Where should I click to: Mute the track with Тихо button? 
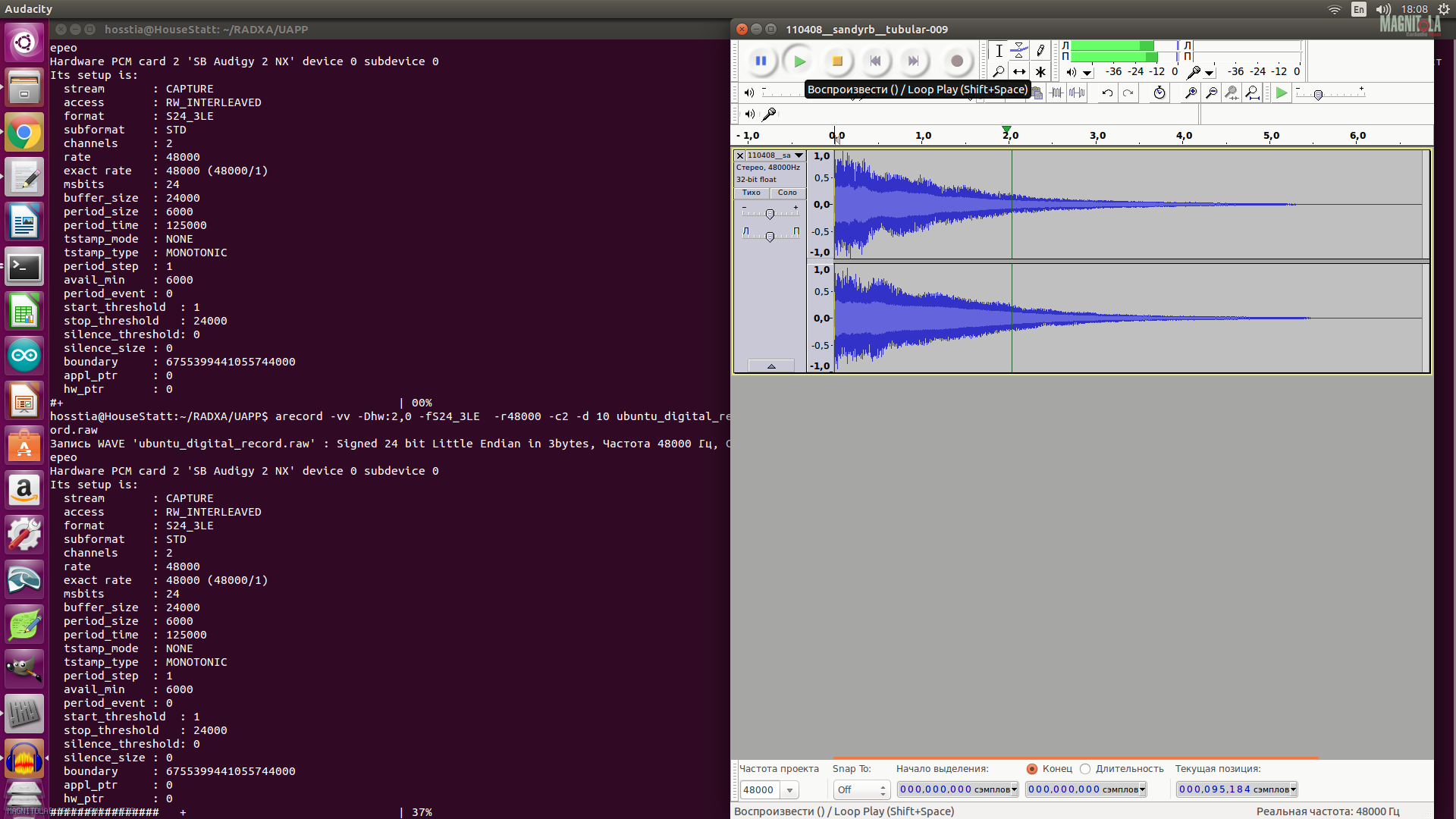point(752,193)
